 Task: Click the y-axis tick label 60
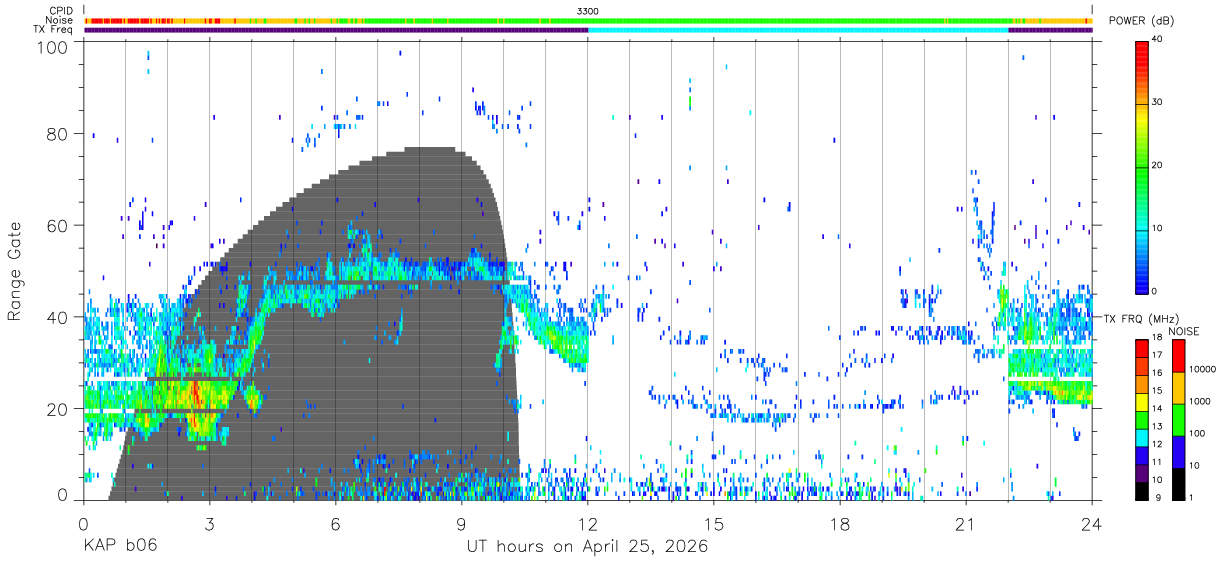(57, 226)
